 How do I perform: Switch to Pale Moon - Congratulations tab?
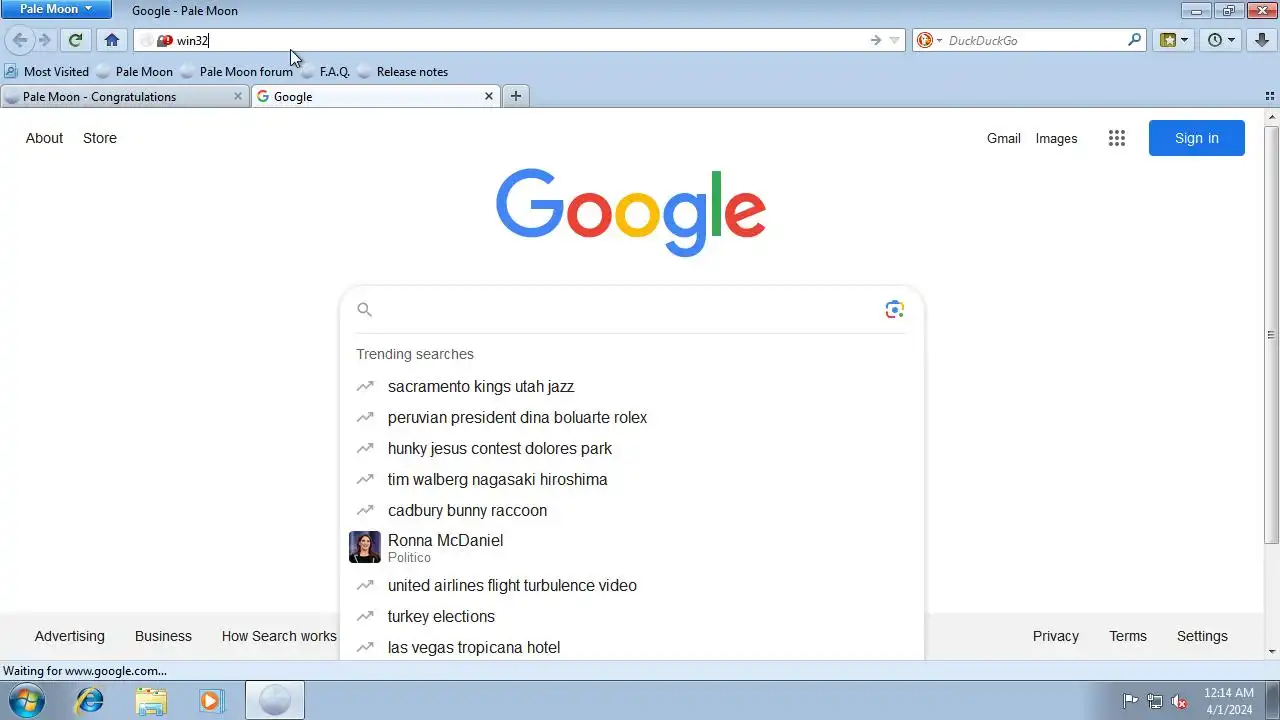coord(115,97)
